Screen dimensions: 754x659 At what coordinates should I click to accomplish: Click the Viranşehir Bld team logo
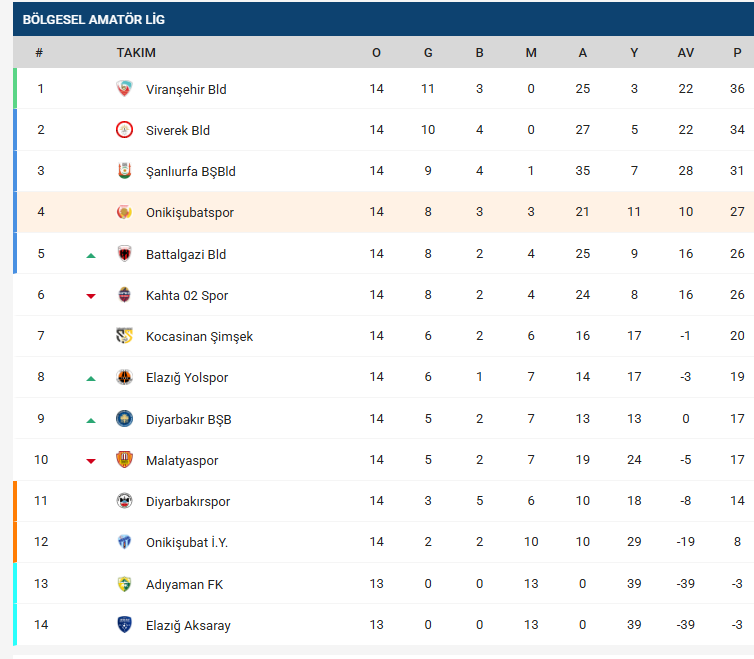click(x=124, y=89)
